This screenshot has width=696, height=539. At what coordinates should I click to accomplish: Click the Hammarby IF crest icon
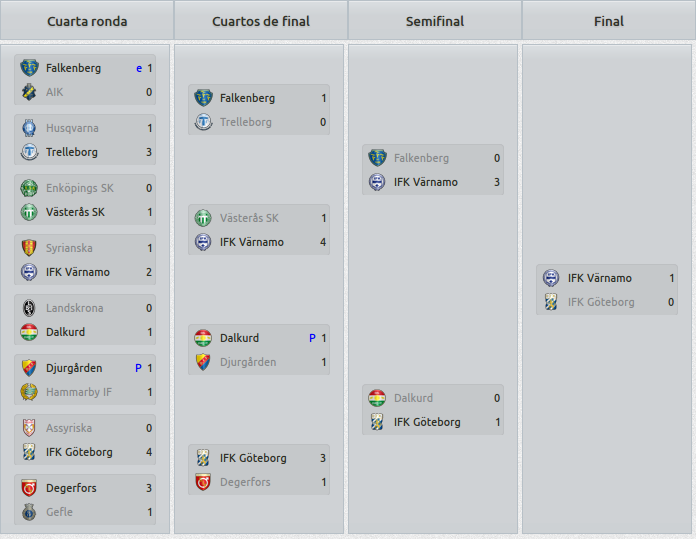29,392
